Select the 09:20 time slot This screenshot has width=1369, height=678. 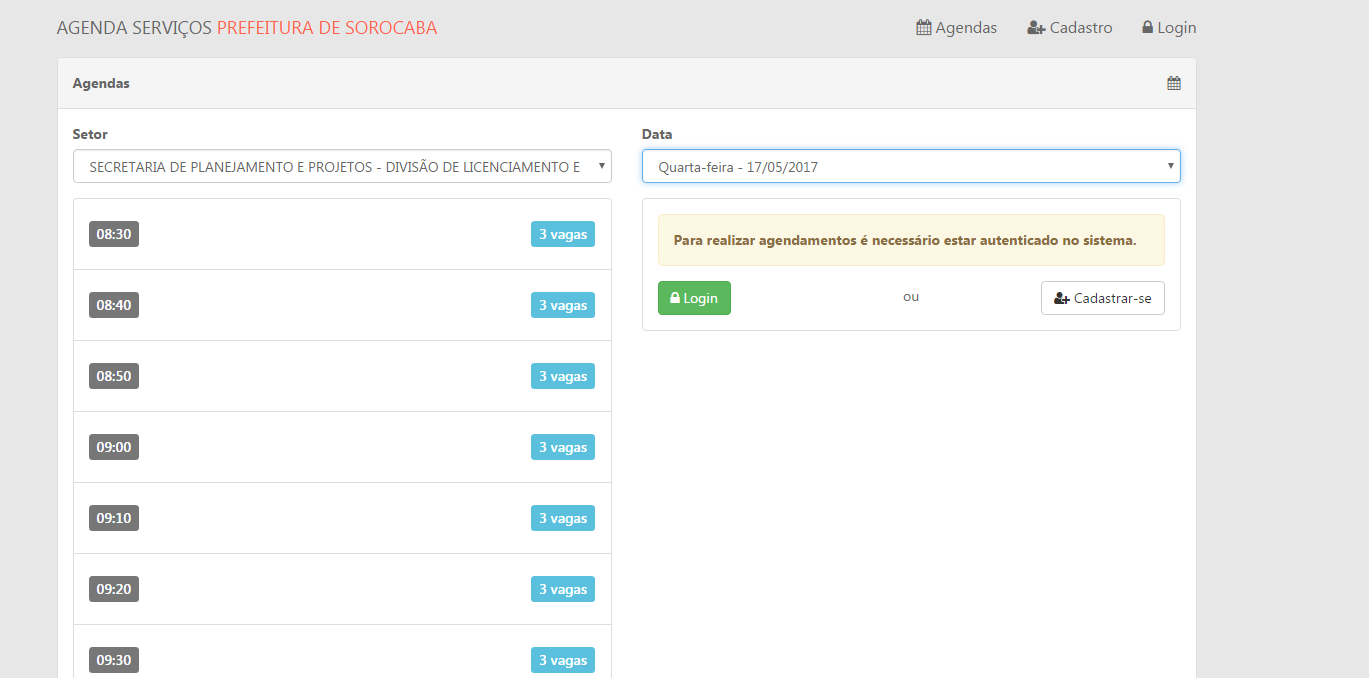click(x=114, y=589)
